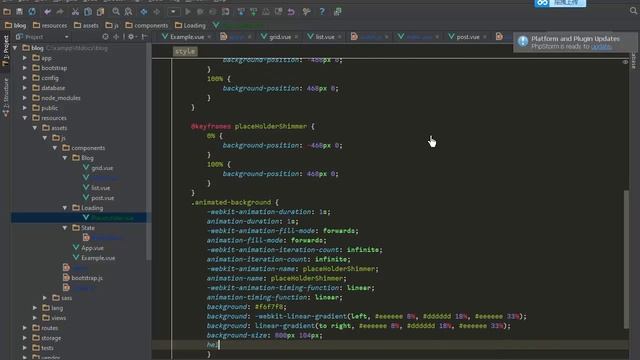Click the Synchronize toolbar icon

click(x=32, y=11)
